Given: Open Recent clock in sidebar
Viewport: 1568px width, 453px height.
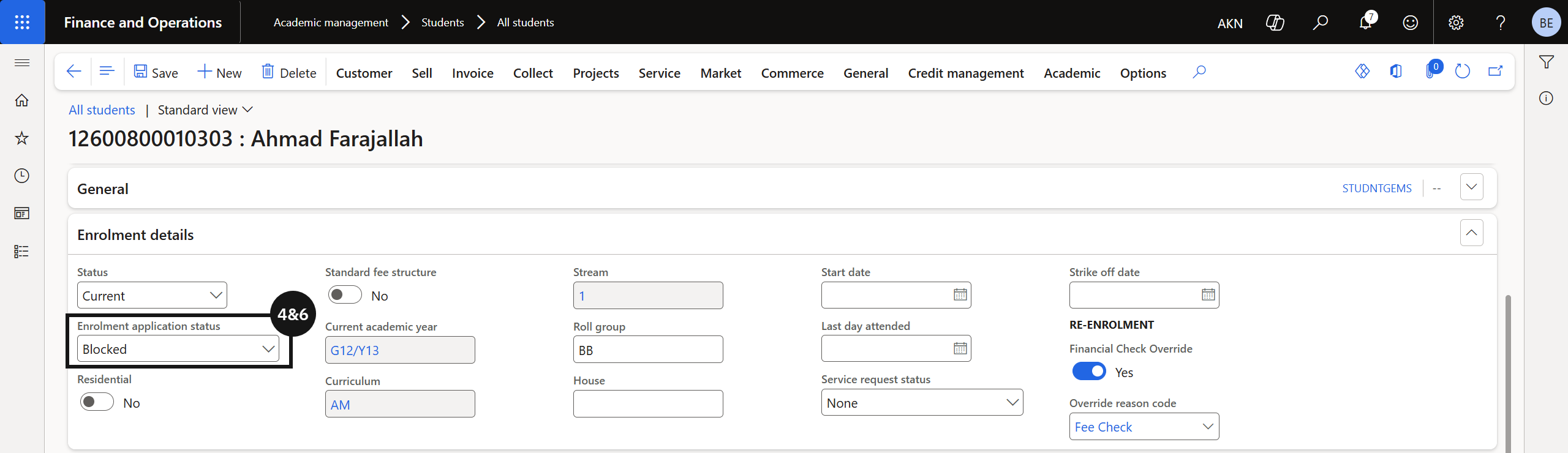Looking at the screenshot, I should pos(22,176).
